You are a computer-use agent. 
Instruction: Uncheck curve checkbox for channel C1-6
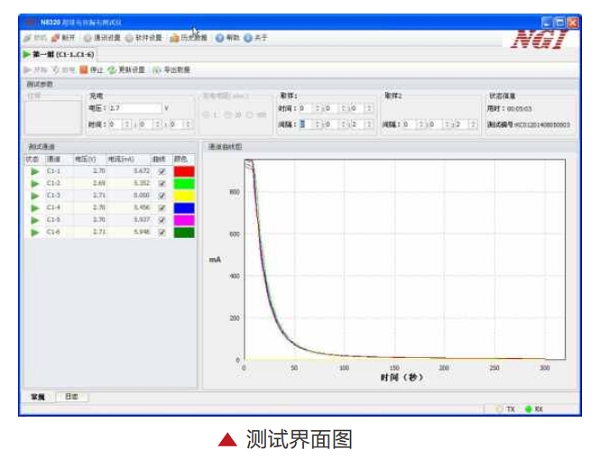click(x=160, y=231)
